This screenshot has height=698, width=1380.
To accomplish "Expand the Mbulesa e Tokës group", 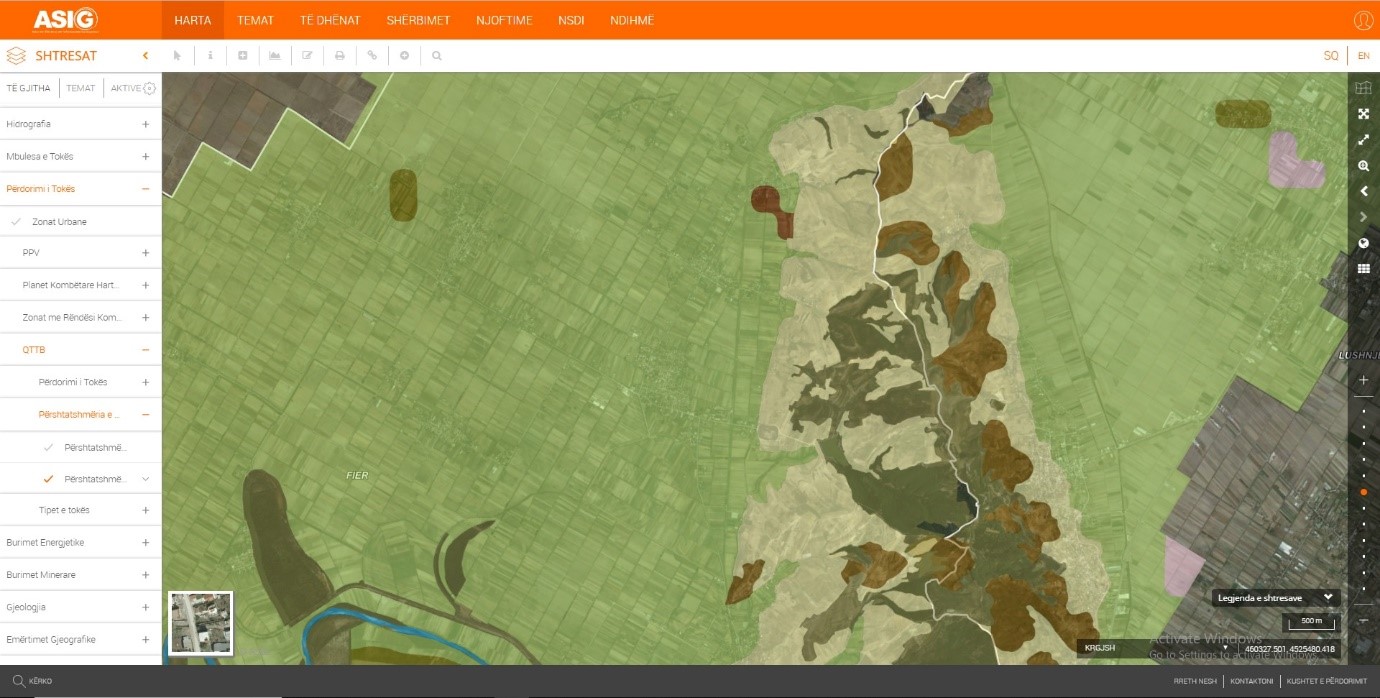I will [145, 156].
